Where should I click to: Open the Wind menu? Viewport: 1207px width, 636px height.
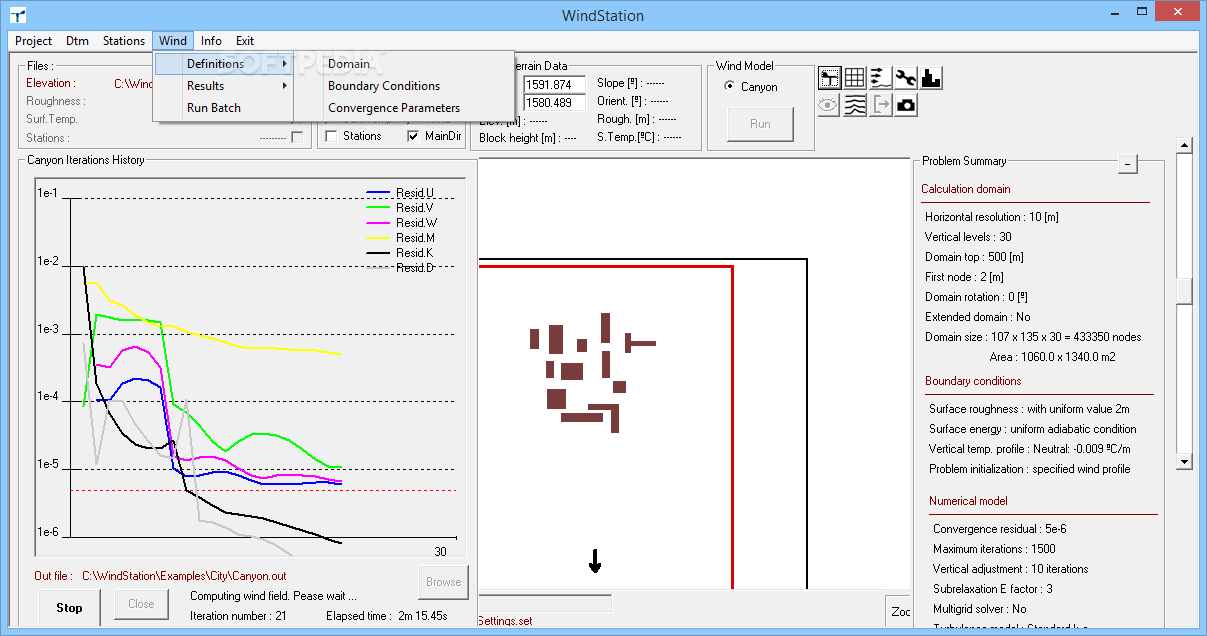(173, 41)
